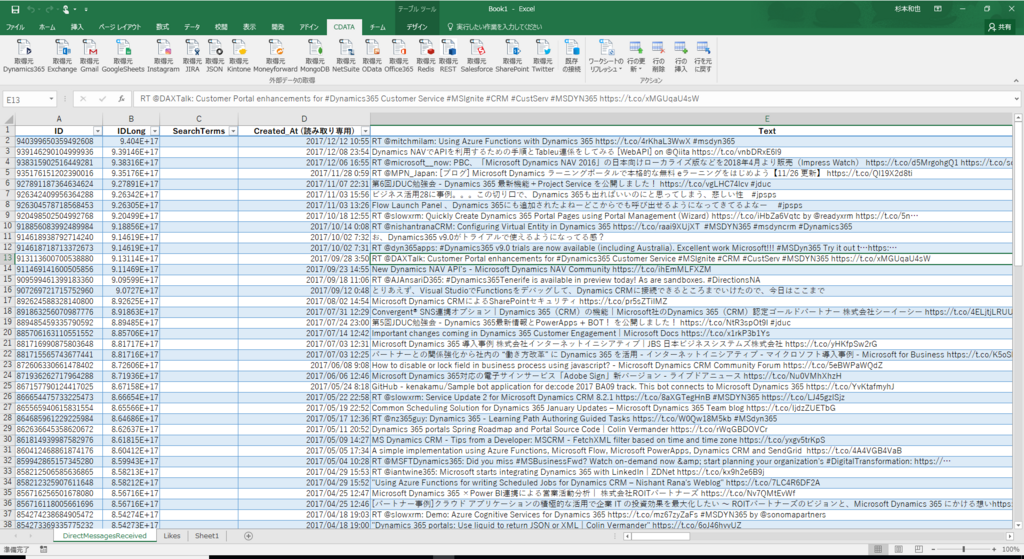The image size is (1024, 559).
Task: Open the Created_At column filter dropdown
Action: pyautogui.click(x=365, y=131)
